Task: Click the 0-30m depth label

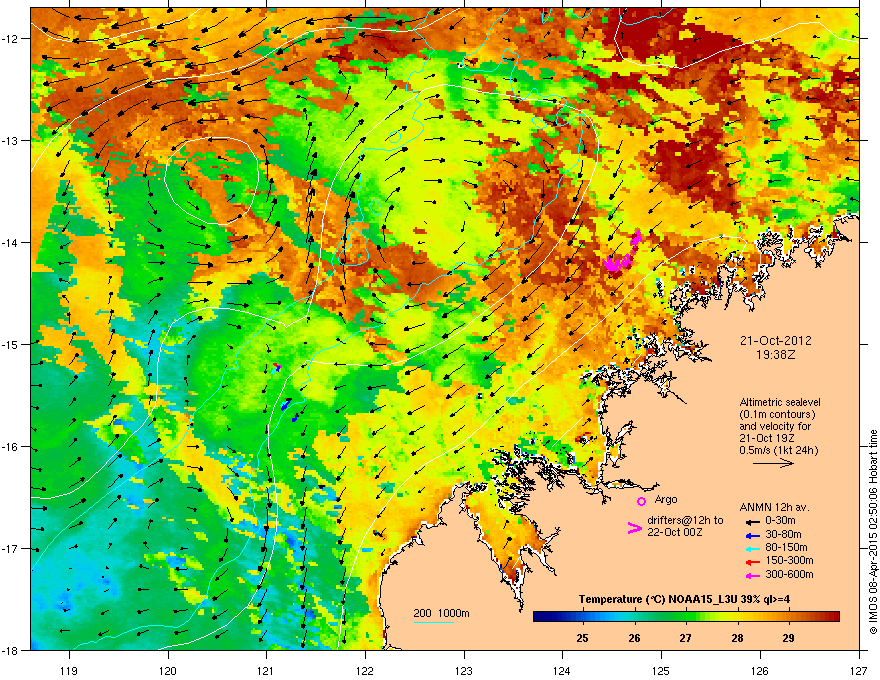Action: coord(780,521)
